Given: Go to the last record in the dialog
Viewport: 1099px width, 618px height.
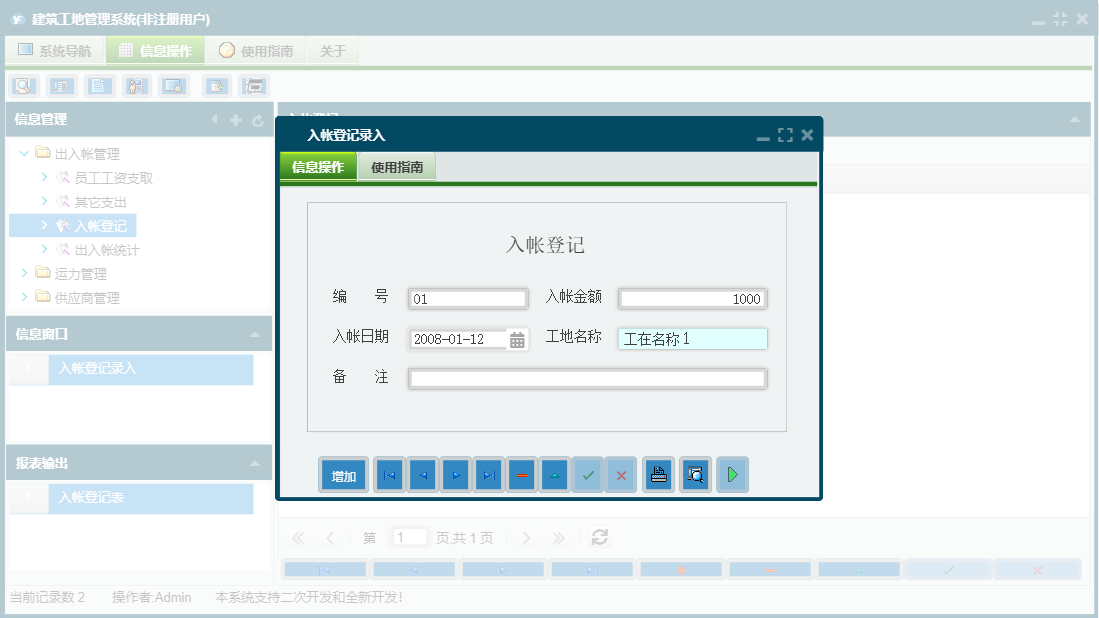Looking at the screenshot, I should point(488,475).
